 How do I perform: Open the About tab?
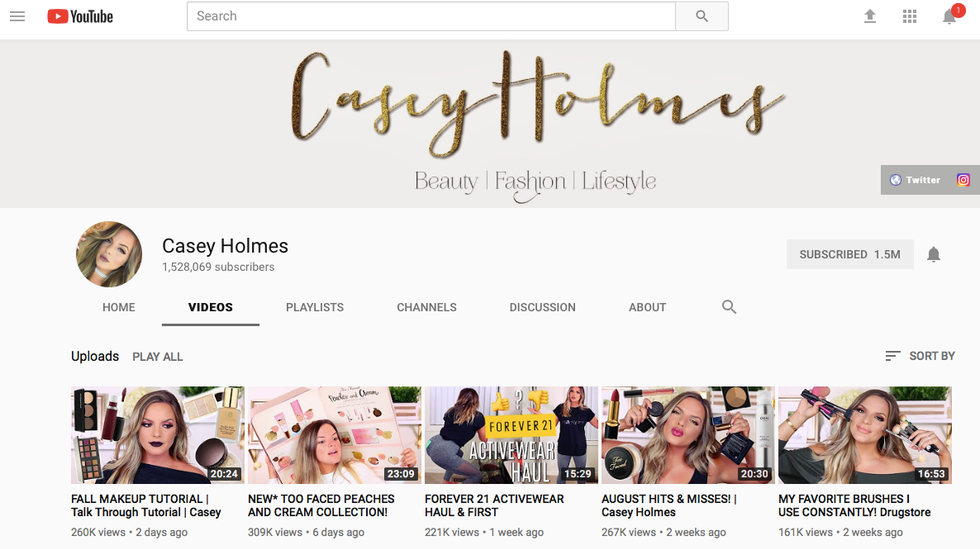tap(647, 307)
